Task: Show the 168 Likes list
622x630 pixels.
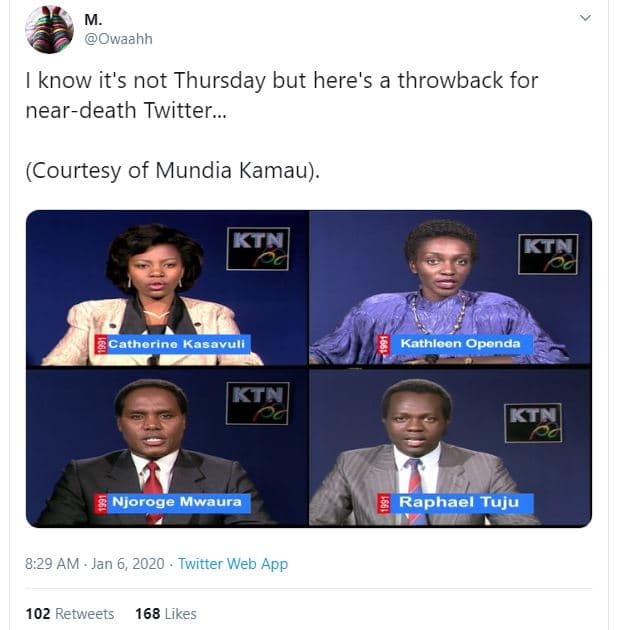Action: click(166, 613)
